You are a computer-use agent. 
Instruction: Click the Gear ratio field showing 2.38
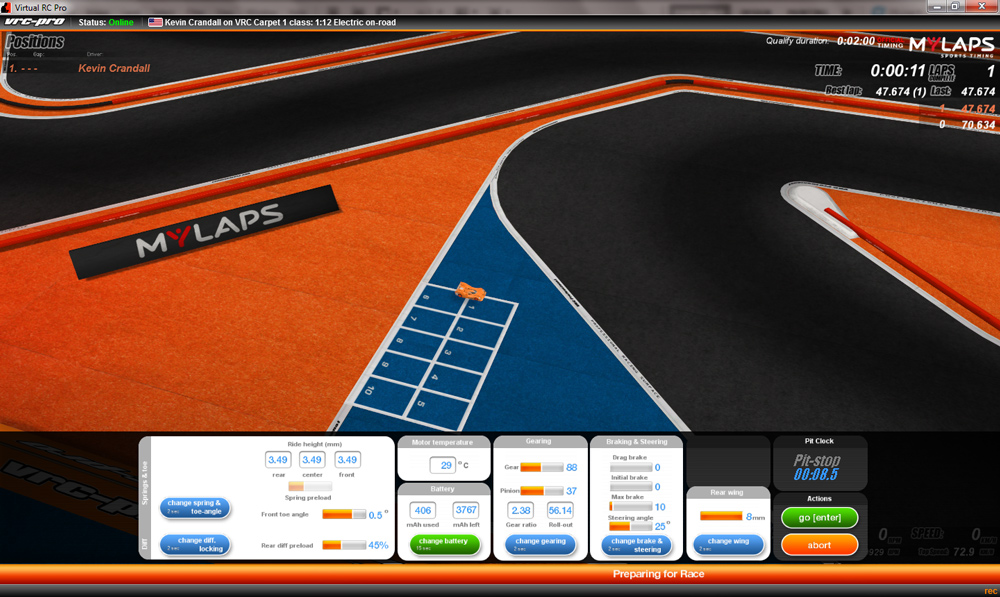521,510
